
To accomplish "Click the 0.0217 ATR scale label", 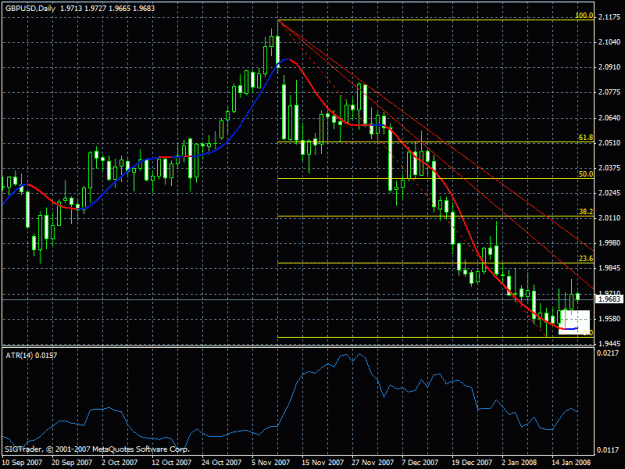I will [608, 353].
